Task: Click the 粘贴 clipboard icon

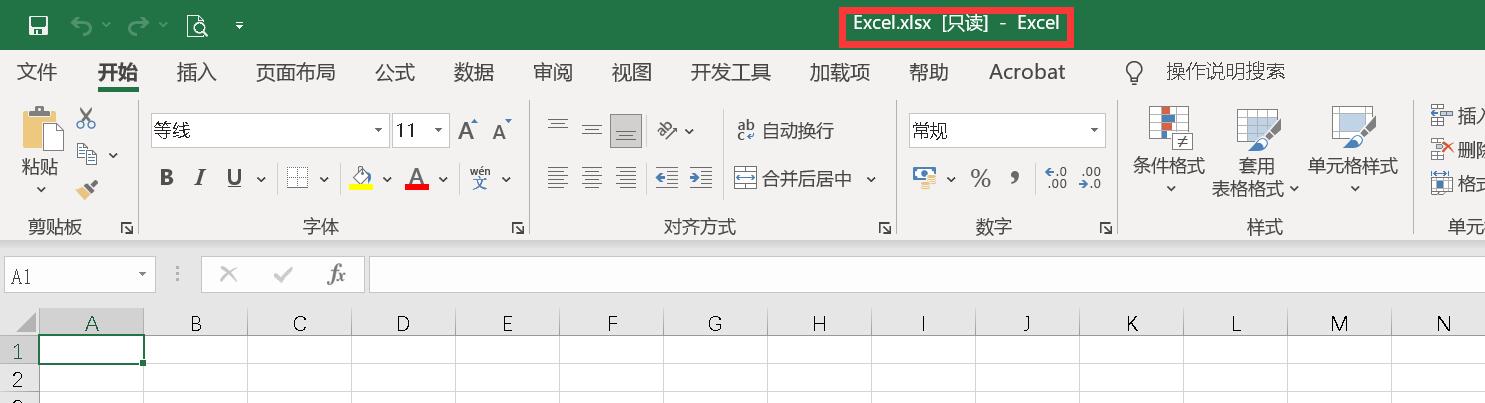Action: 41,129
